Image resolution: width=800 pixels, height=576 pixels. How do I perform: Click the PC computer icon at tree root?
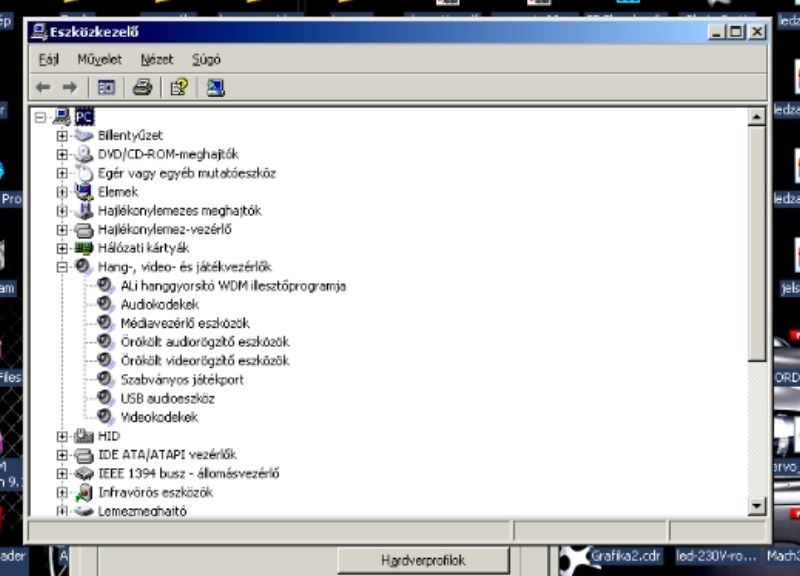[62, 117]
